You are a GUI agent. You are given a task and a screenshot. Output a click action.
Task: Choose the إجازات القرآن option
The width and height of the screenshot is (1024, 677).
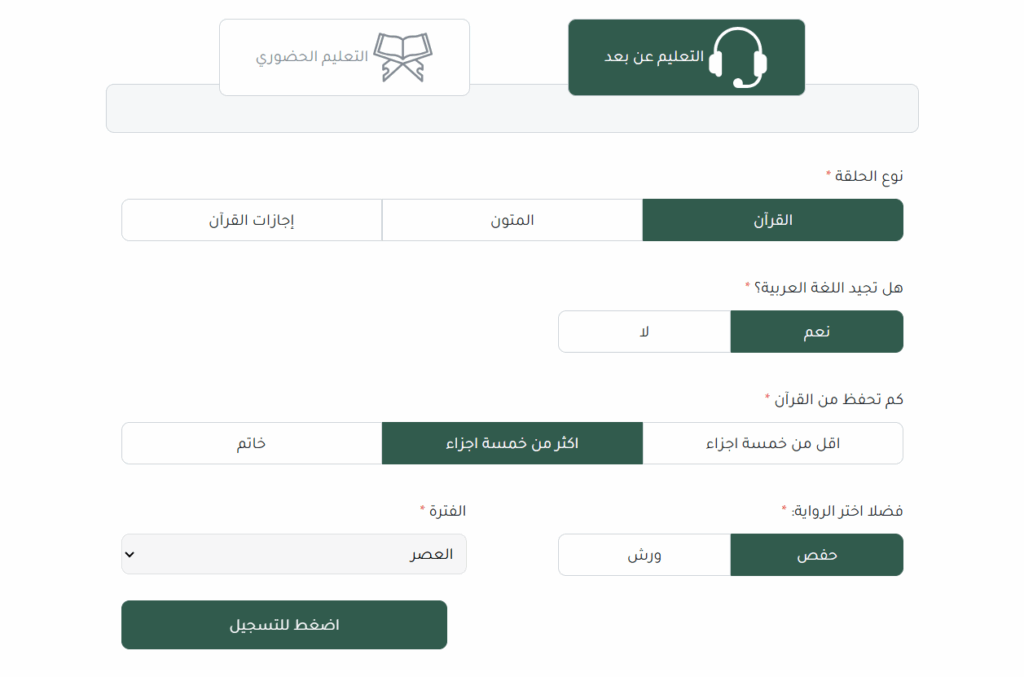tap(251, 220)
